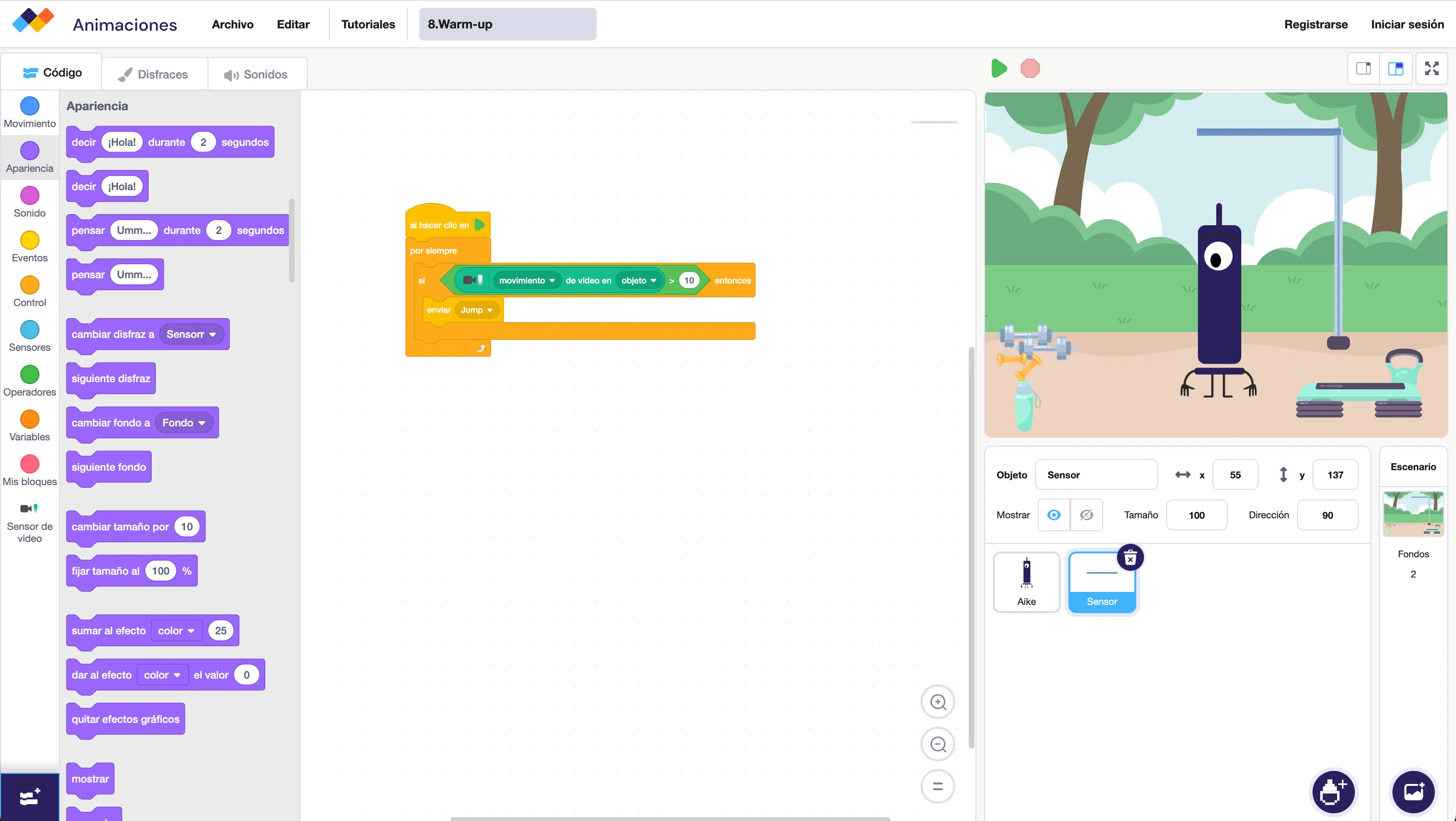
Task: Zoom in the code workspace
Action: point(938,702)
